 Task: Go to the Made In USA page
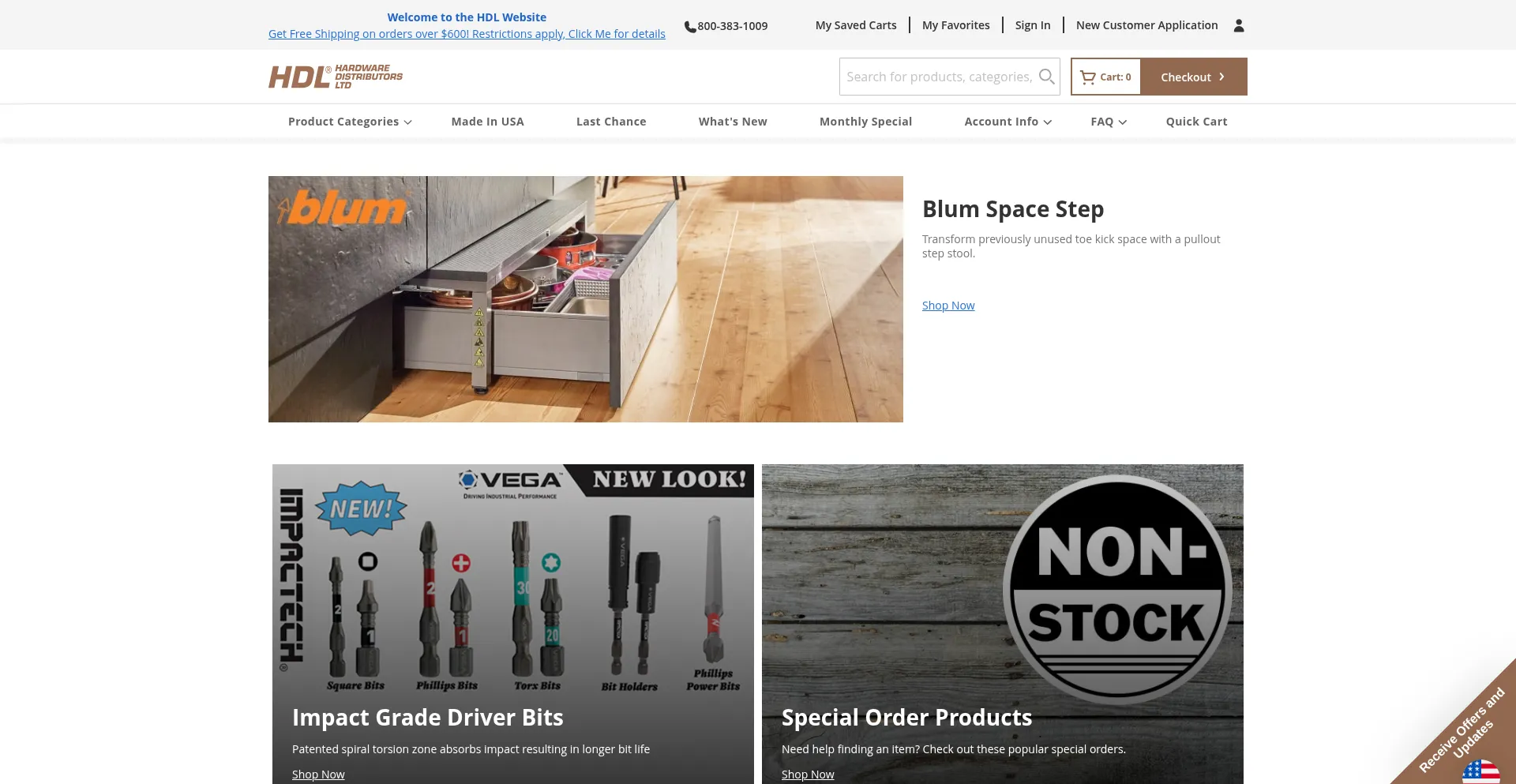point(487,122)
